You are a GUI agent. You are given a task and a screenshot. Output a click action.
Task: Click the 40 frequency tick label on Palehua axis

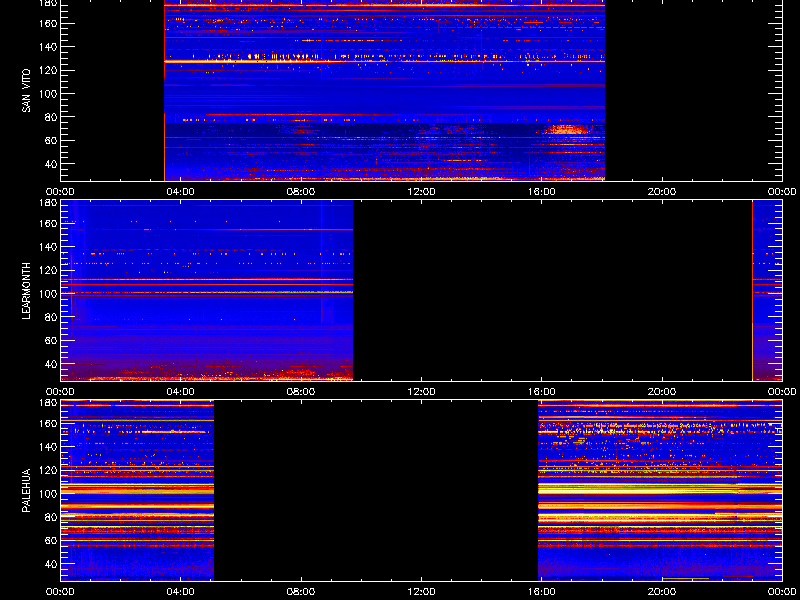[52, 564]
